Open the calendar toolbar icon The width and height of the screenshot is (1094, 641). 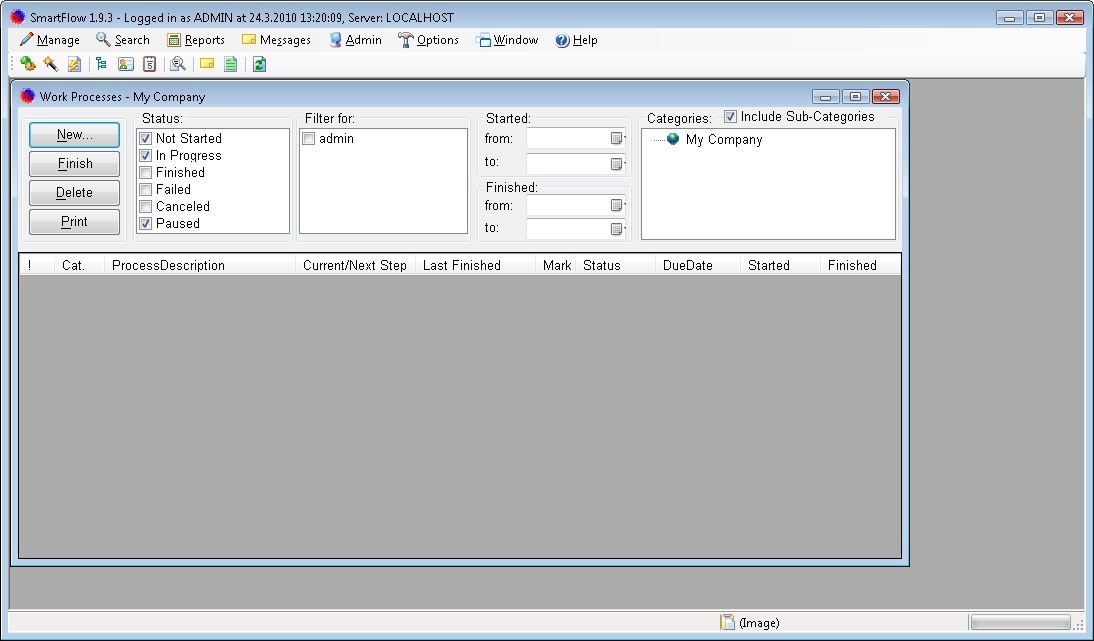point(151,63)
